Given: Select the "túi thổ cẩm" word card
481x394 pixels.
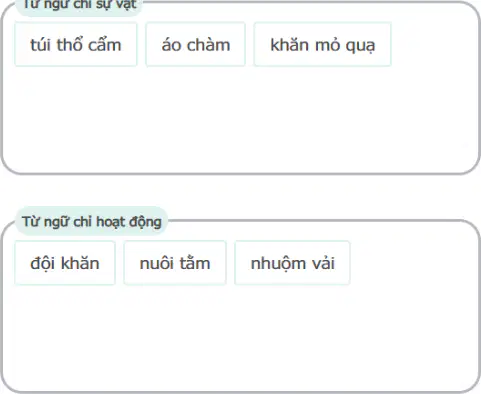Looking at the screenshot, I should 76,44.
